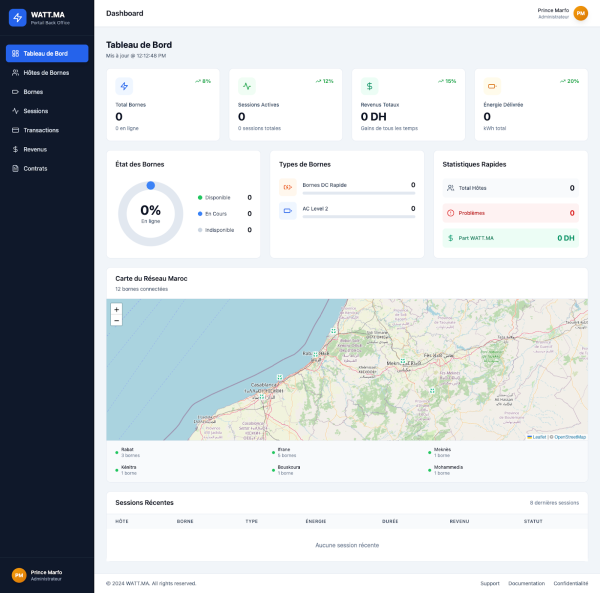Open the Documentation footer link

526,583
